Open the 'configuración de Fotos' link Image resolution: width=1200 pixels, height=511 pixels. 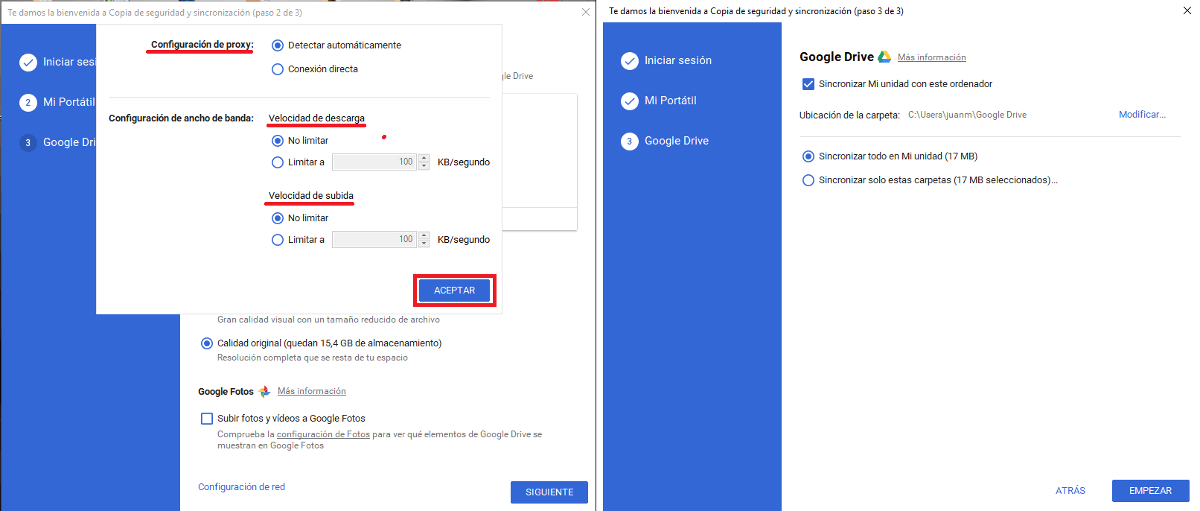click(323, 434)
